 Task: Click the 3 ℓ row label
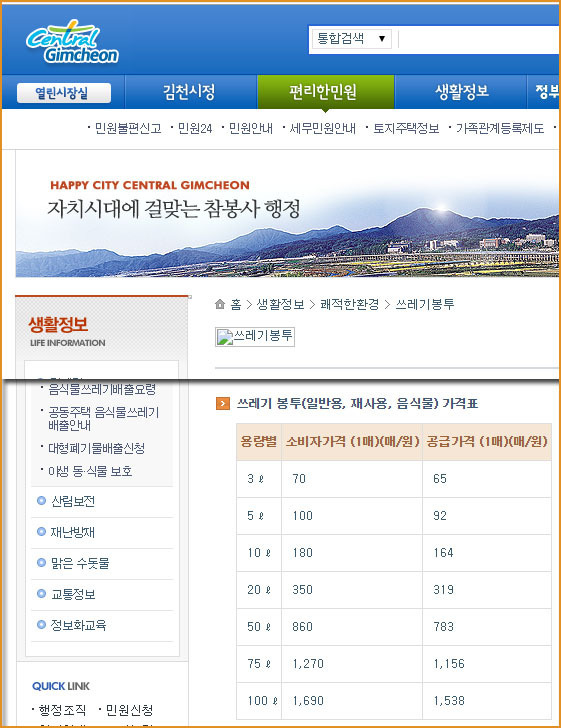[x=255, y=479]
